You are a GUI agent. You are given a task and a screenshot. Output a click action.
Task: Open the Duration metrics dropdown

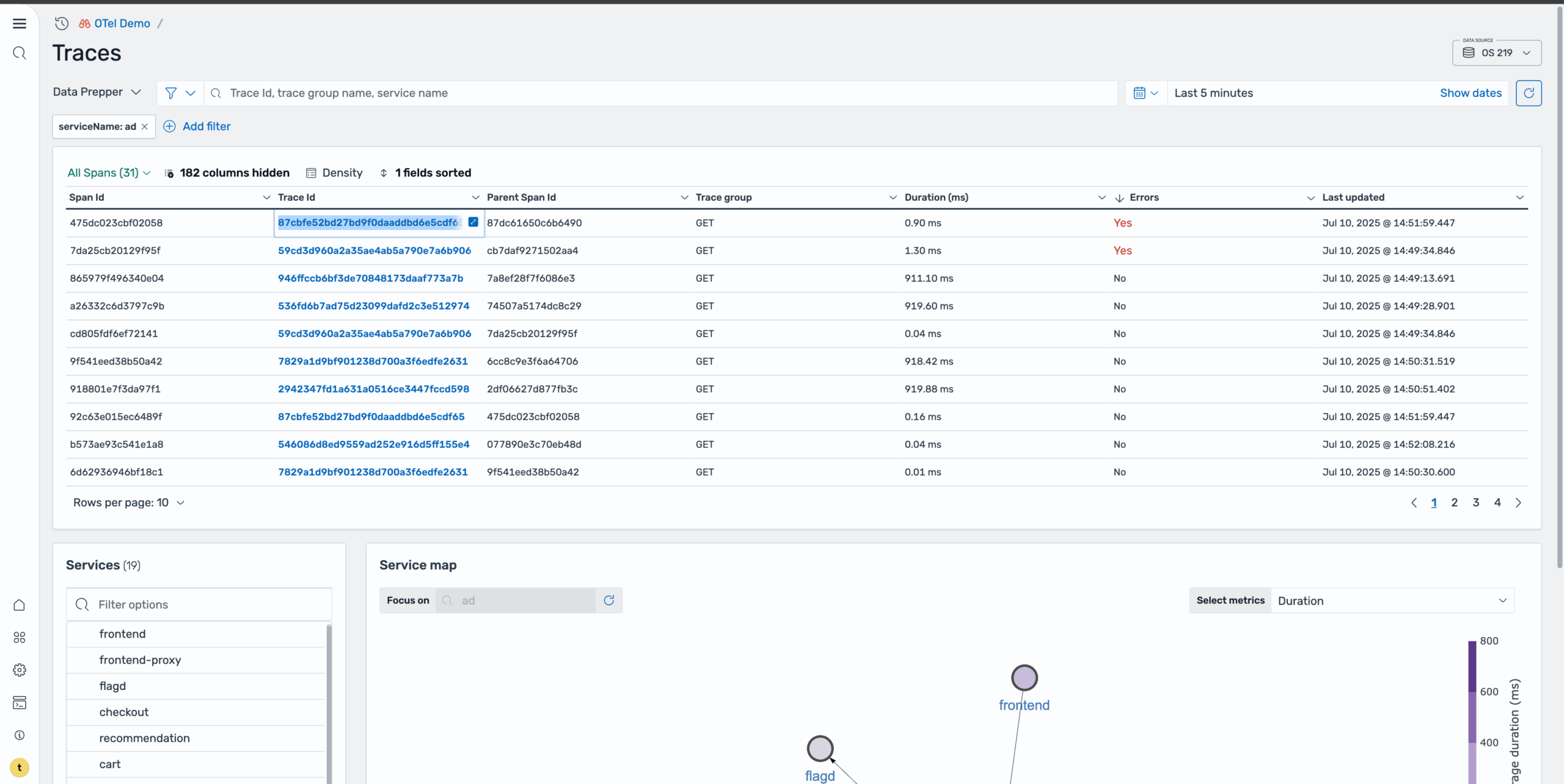(x=1392, y=601)
